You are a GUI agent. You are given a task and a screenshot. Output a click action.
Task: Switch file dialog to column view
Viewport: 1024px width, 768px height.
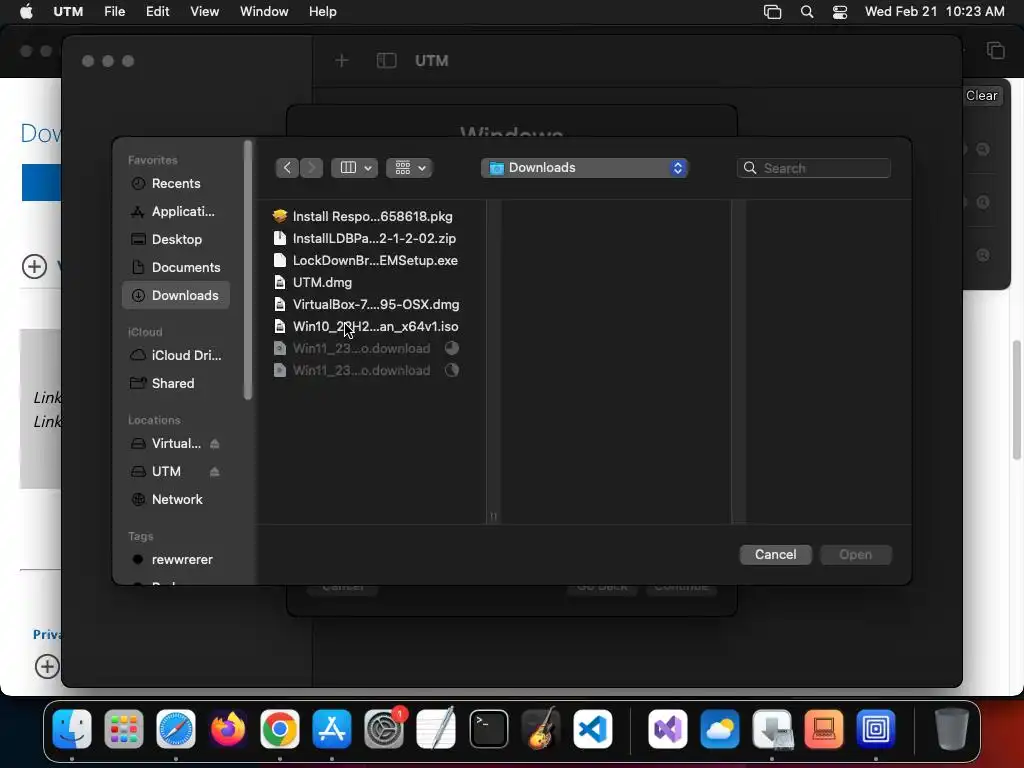(355, 168)
